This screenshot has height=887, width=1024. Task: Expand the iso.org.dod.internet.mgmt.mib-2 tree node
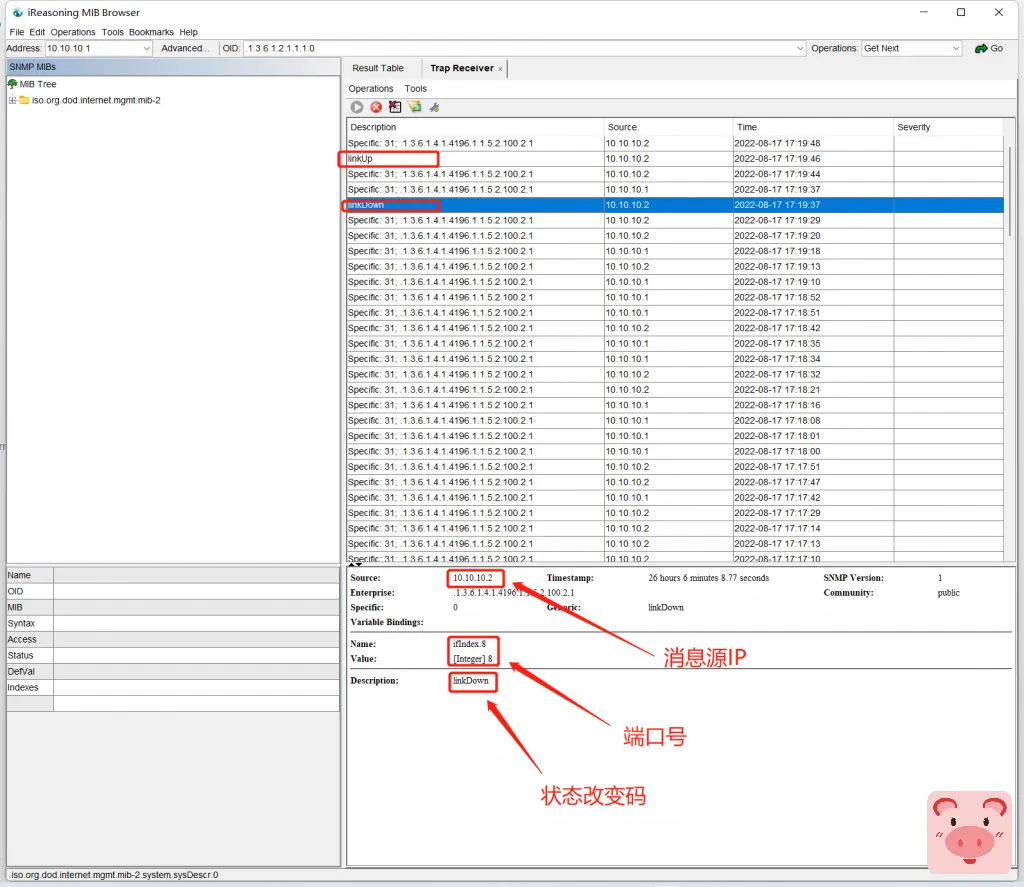click(x=12, y=100)
